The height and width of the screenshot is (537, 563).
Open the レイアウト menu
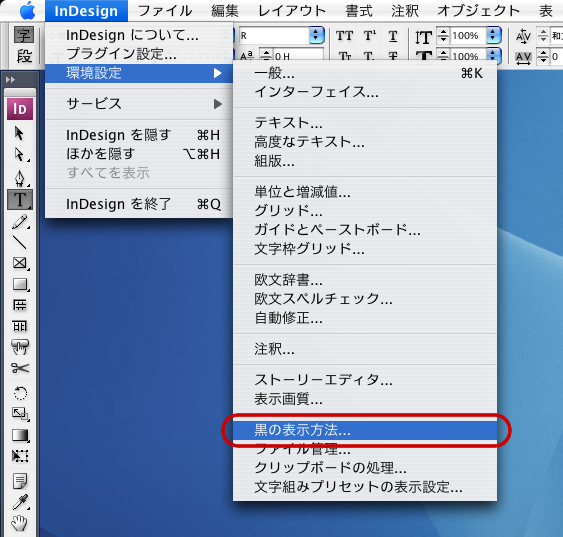tap(292, 11)
